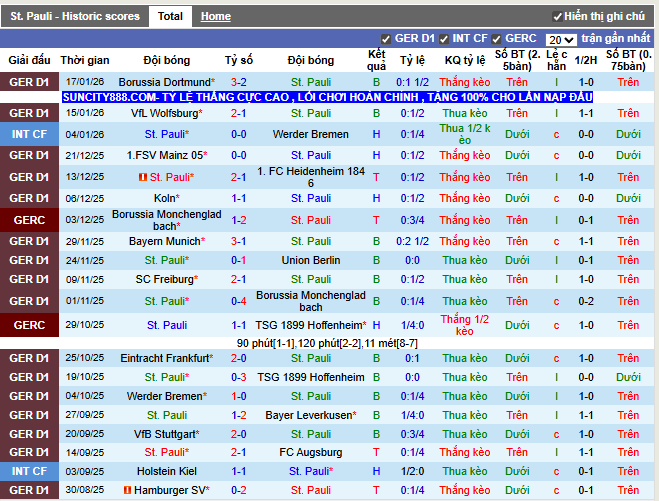Viewport: 659px width, 501px height.
Task: Open the Home tab
Action: click(215, 16)
